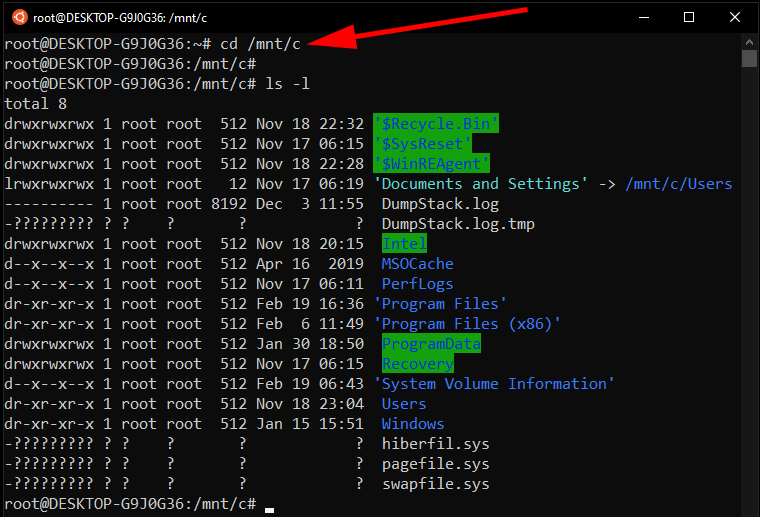
Task: Click the 'Program Files' directory name
Action: [440, 304]
